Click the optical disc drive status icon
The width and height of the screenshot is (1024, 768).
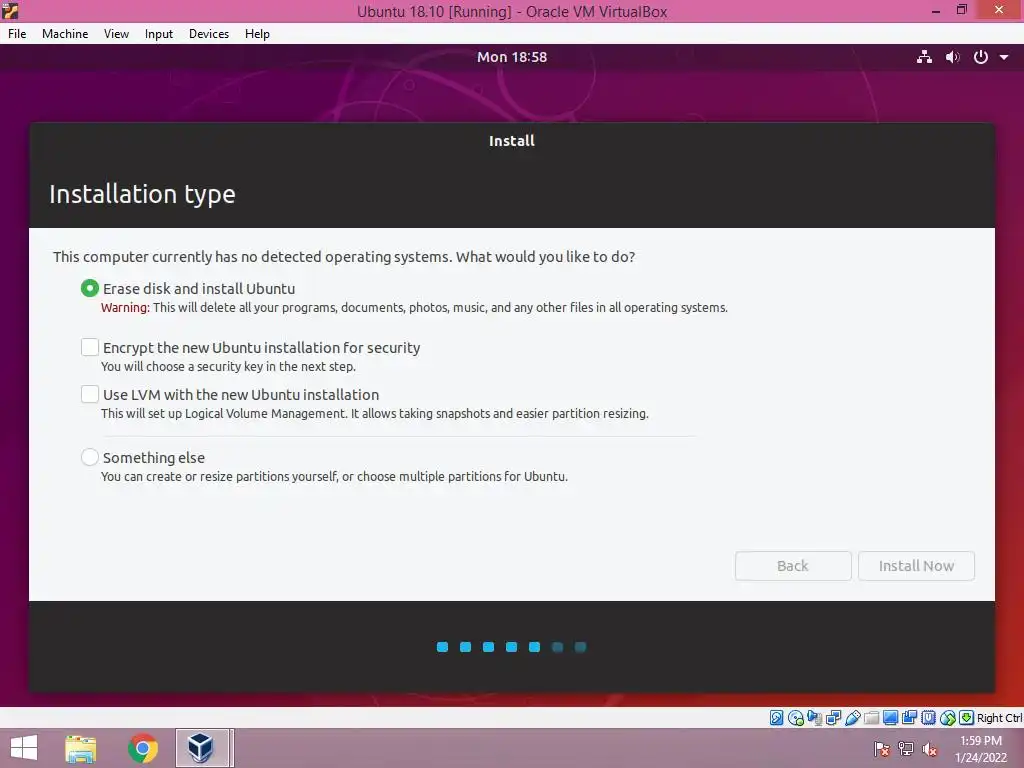coord(795,718)
